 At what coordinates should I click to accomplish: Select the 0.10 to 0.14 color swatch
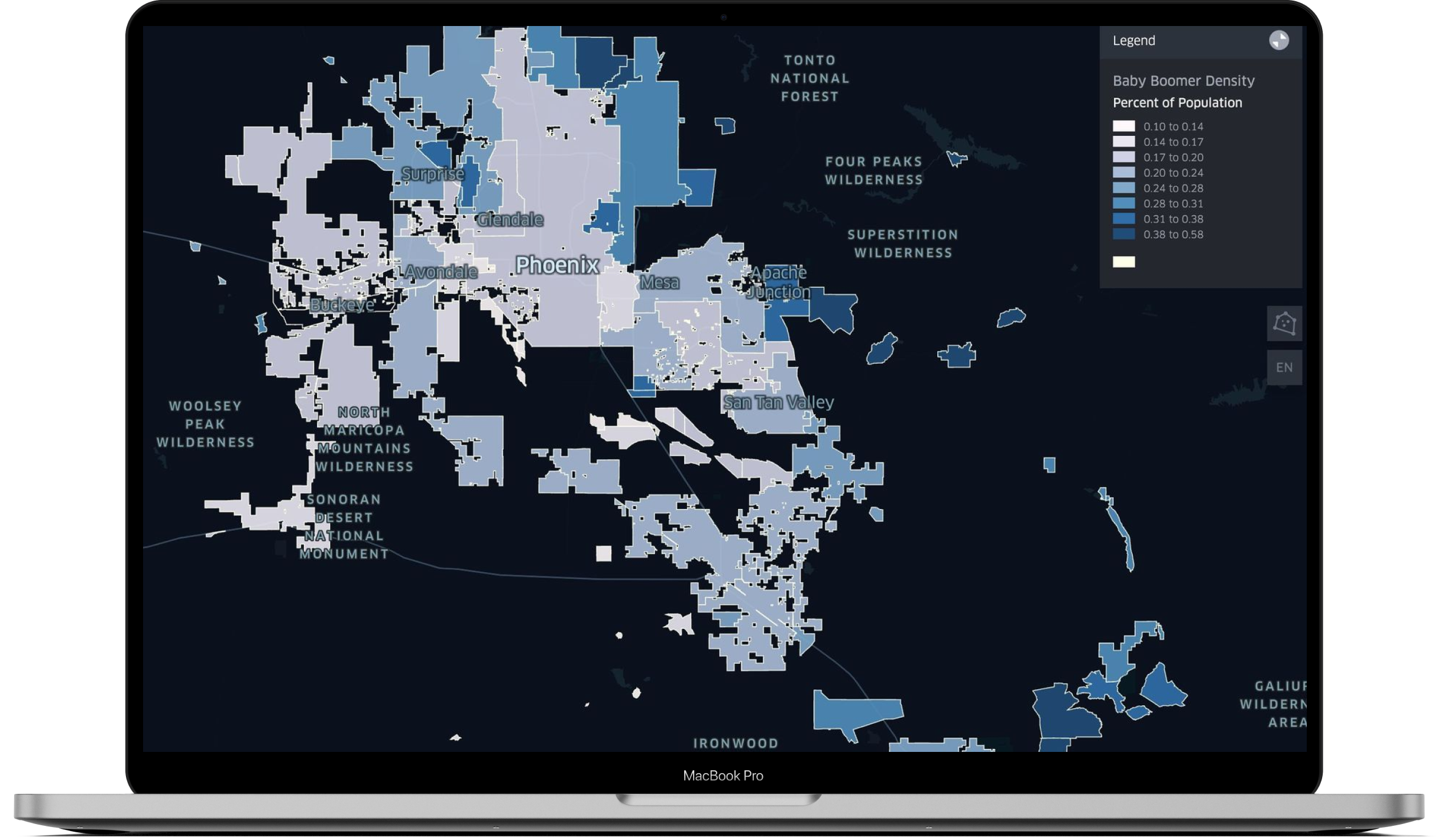coord(1123,127)
